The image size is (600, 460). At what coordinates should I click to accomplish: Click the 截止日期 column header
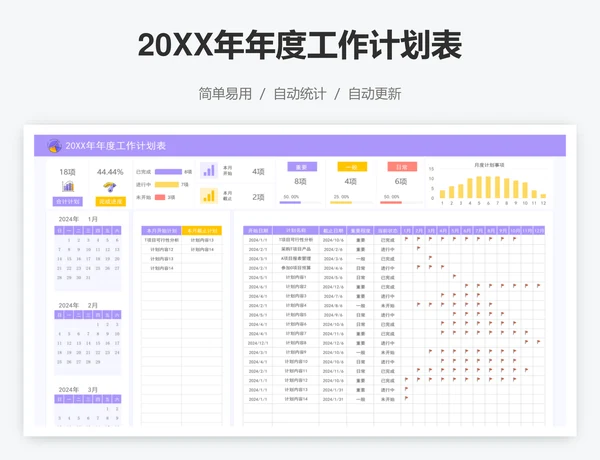(x=333, y=231)
